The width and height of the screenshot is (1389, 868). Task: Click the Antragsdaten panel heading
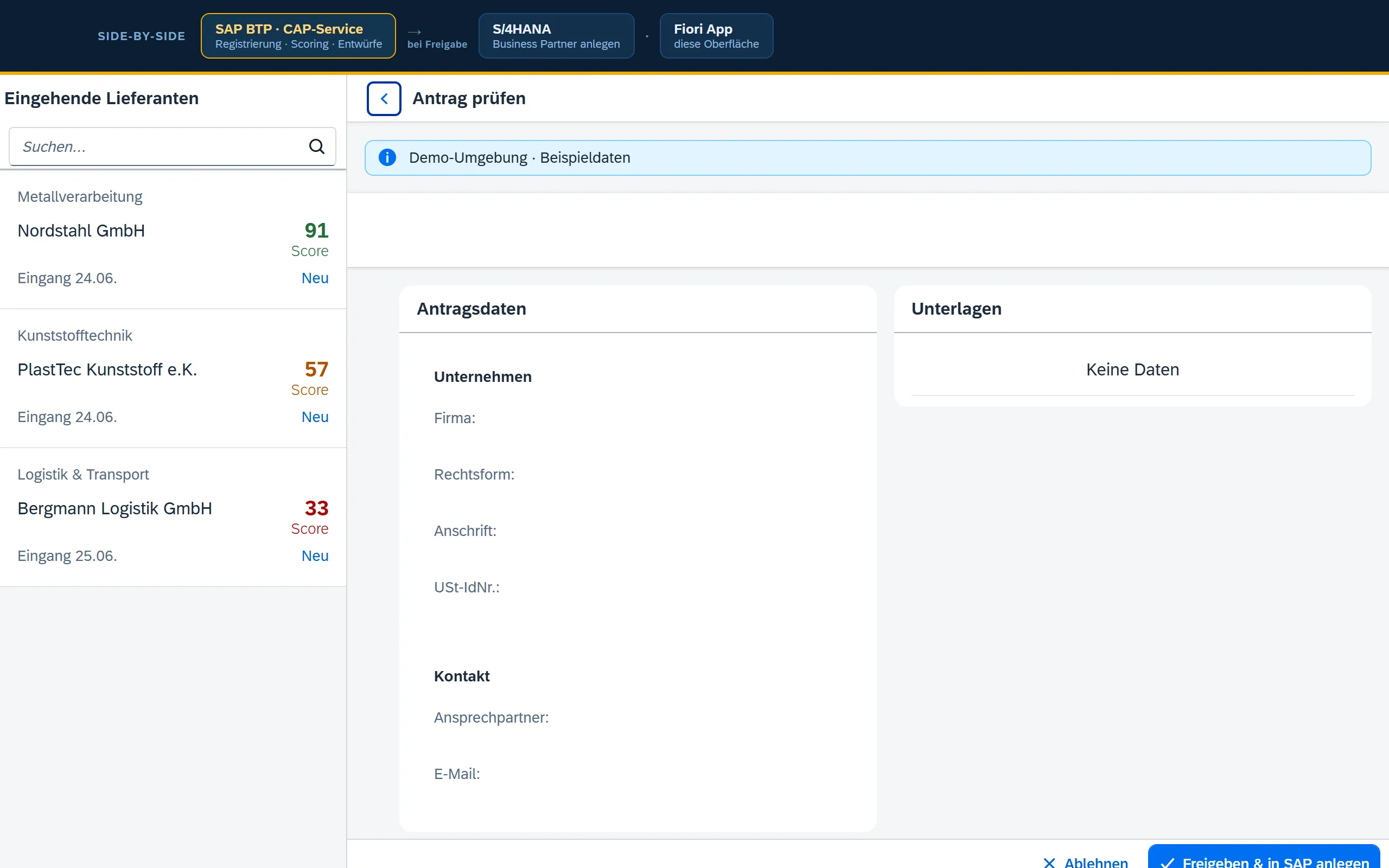click(471, 309)
